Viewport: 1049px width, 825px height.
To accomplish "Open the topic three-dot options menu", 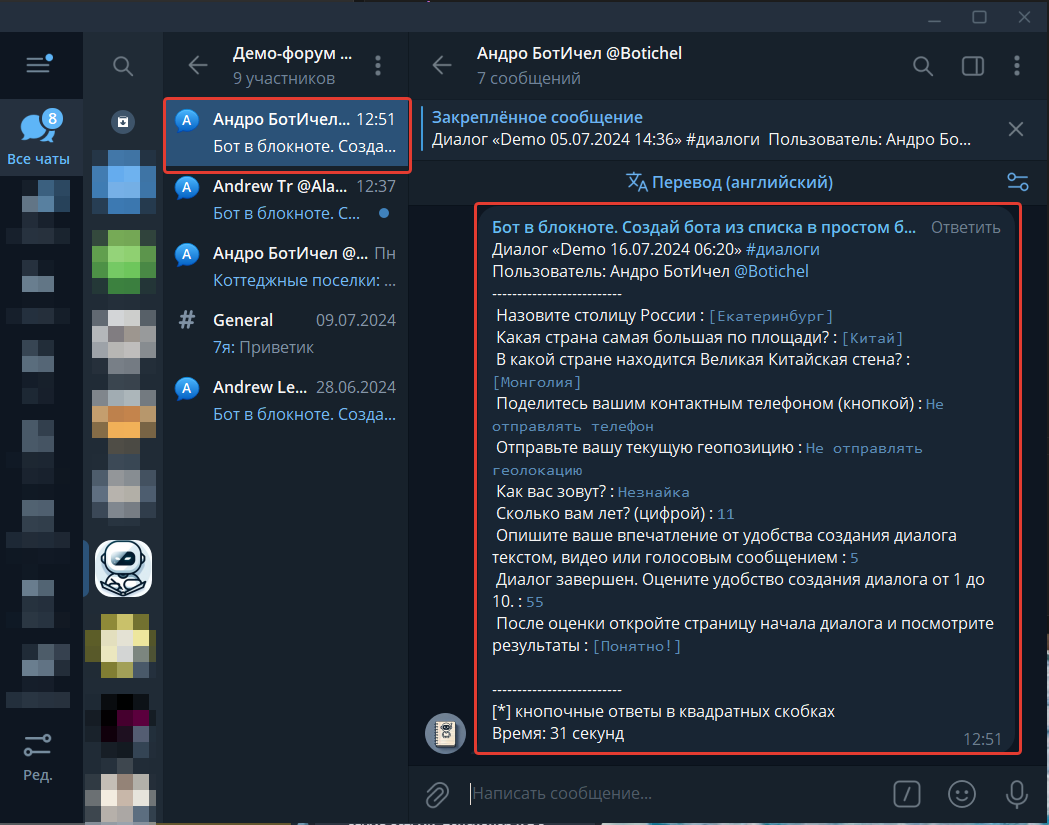I will (x=1017, y=66).
